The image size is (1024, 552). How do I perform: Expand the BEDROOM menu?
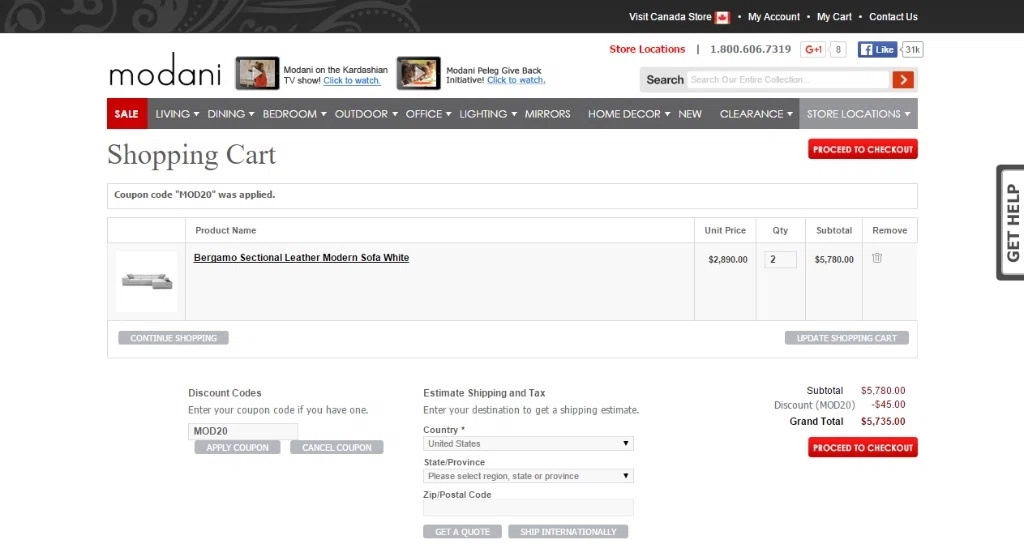[294, 114]
